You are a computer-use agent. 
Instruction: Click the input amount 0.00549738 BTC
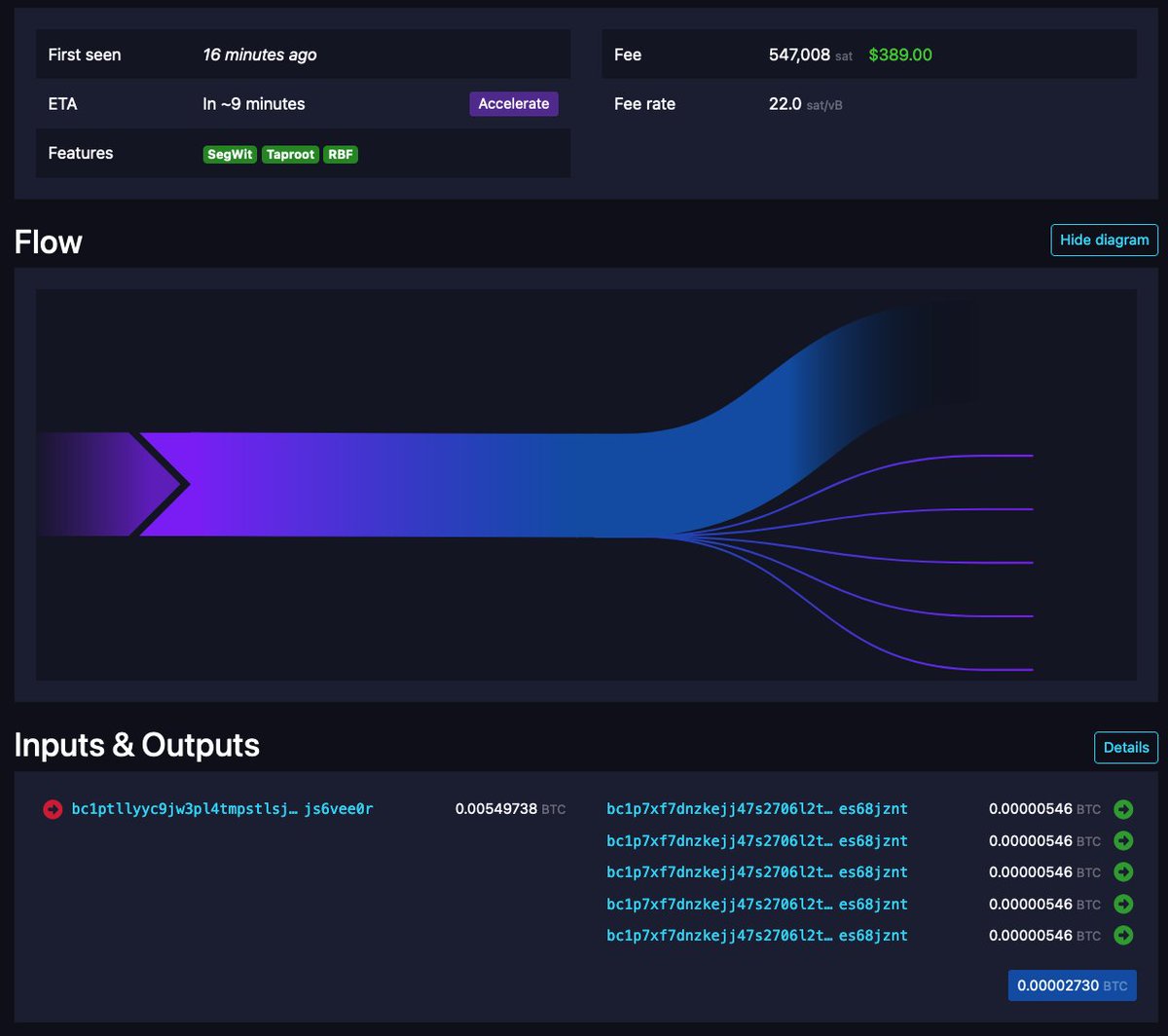coord(510,809)
